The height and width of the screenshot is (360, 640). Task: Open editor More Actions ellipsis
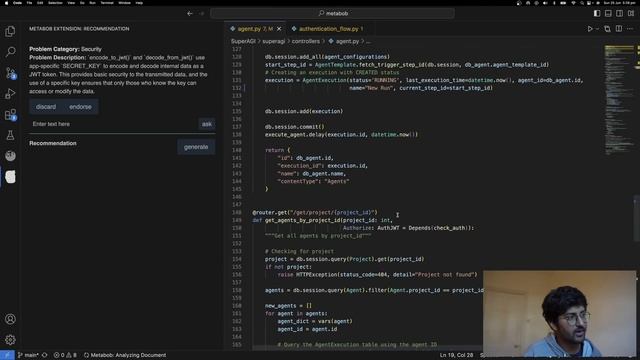click(x=630, y=29)
